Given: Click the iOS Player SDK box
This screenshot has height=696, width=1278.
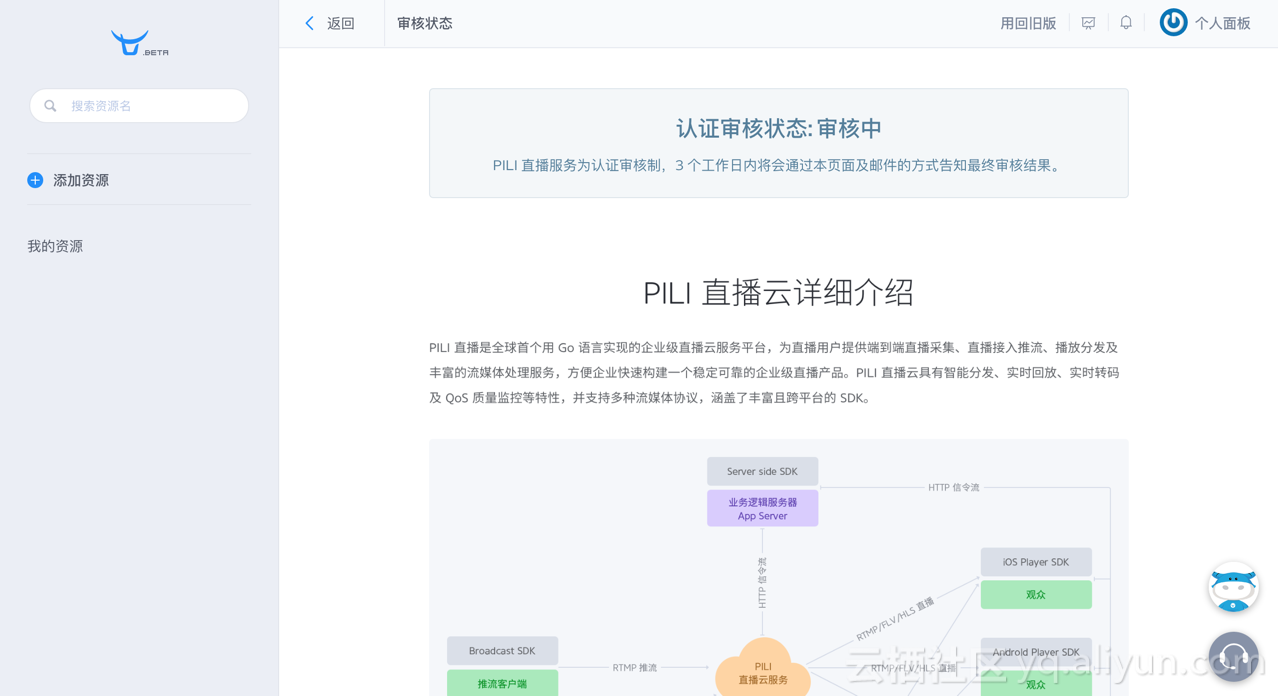Looking at the screenshot, I should [x=1036, y=562].
